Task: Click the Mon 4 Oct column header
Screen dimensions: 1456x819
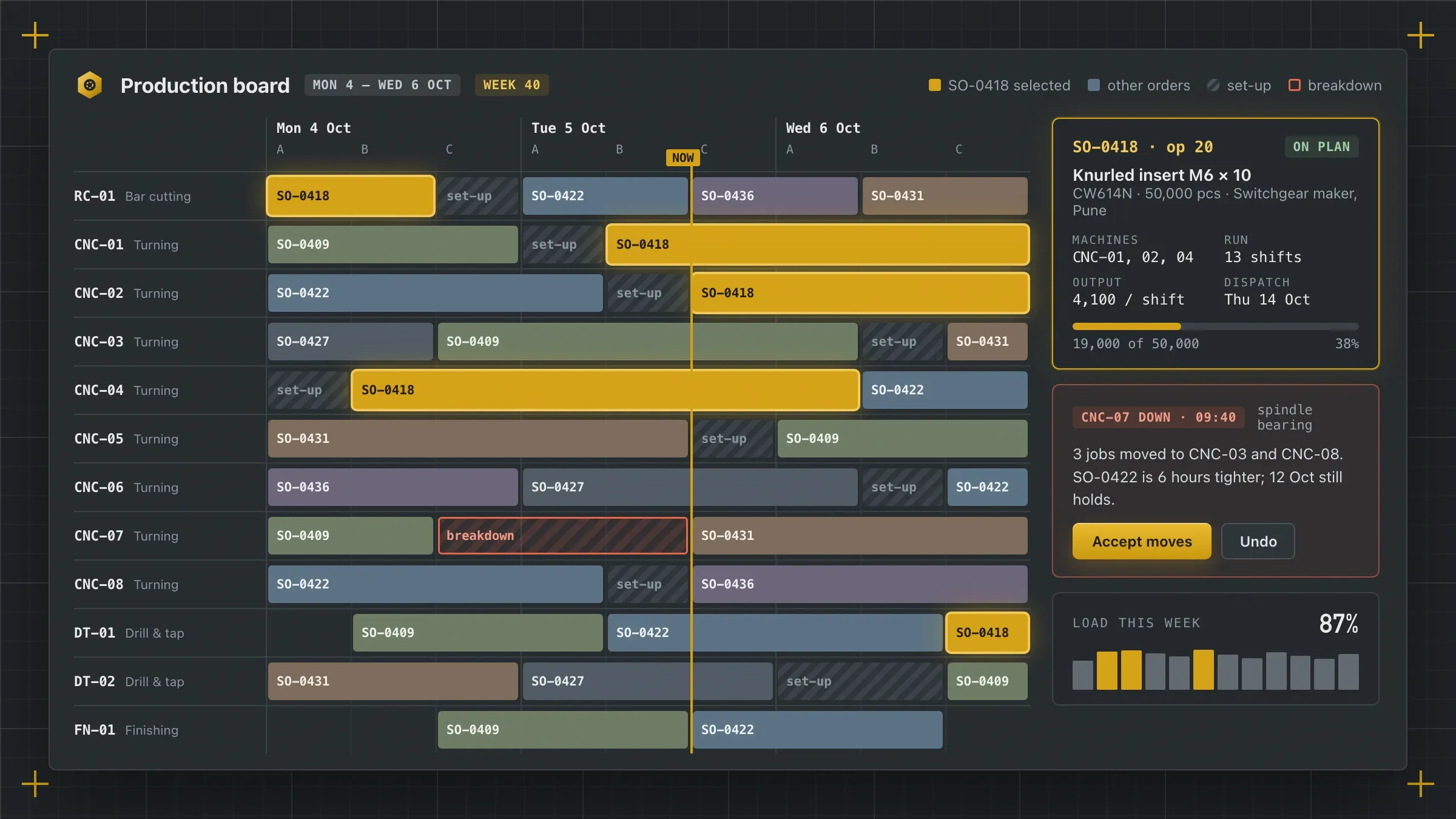Action: [x=314, y=128]
